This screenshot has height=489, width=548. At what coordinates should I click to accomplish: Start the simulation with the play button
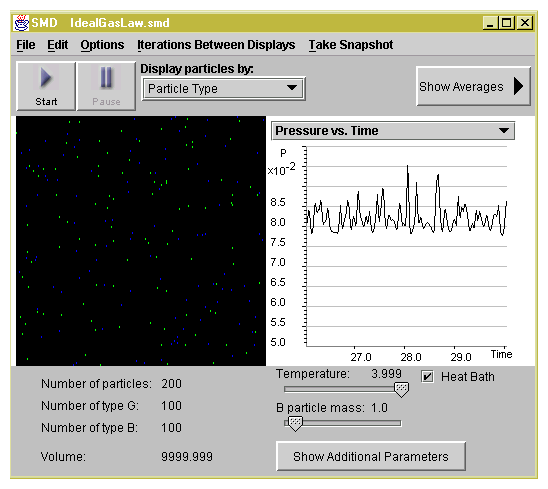click(46, 86)
